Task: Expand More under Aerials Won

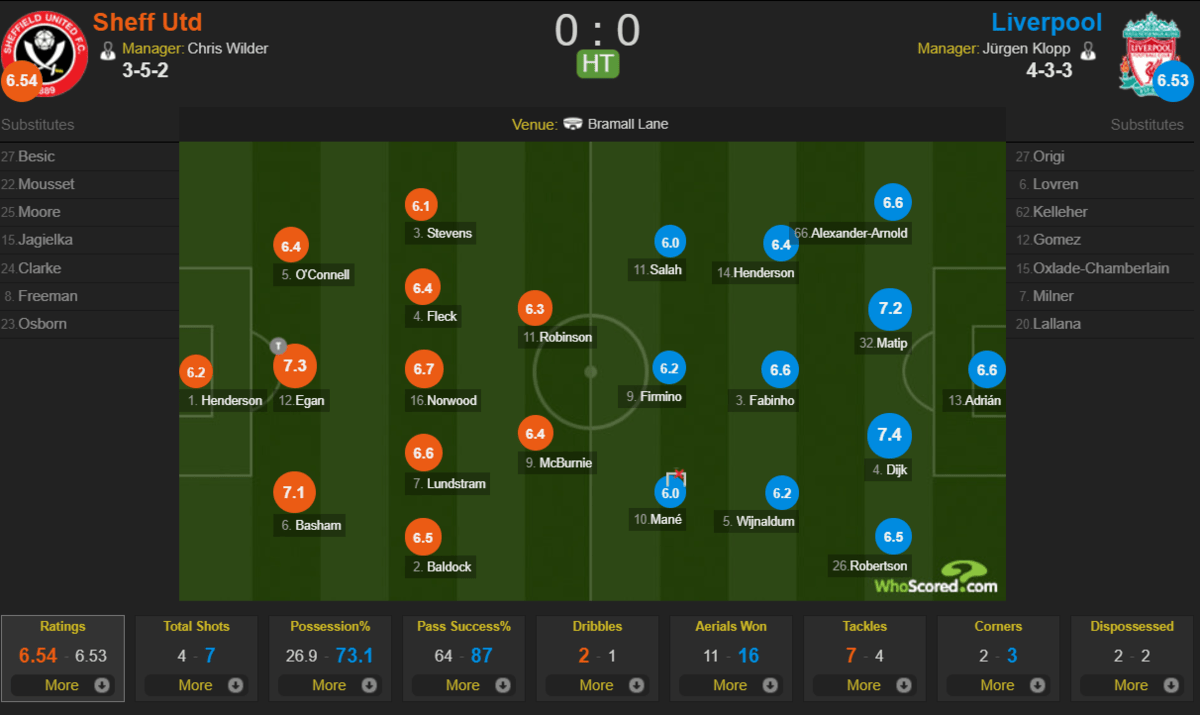Action: (731, 685)
